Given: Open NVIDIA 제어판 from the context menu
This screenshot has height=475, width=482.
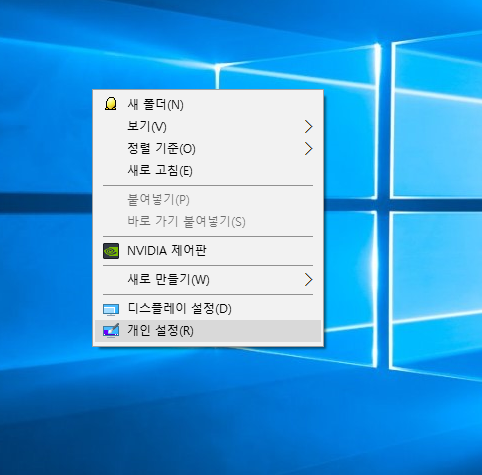Looking at the screenshot, I should click(x=208, y=251).
